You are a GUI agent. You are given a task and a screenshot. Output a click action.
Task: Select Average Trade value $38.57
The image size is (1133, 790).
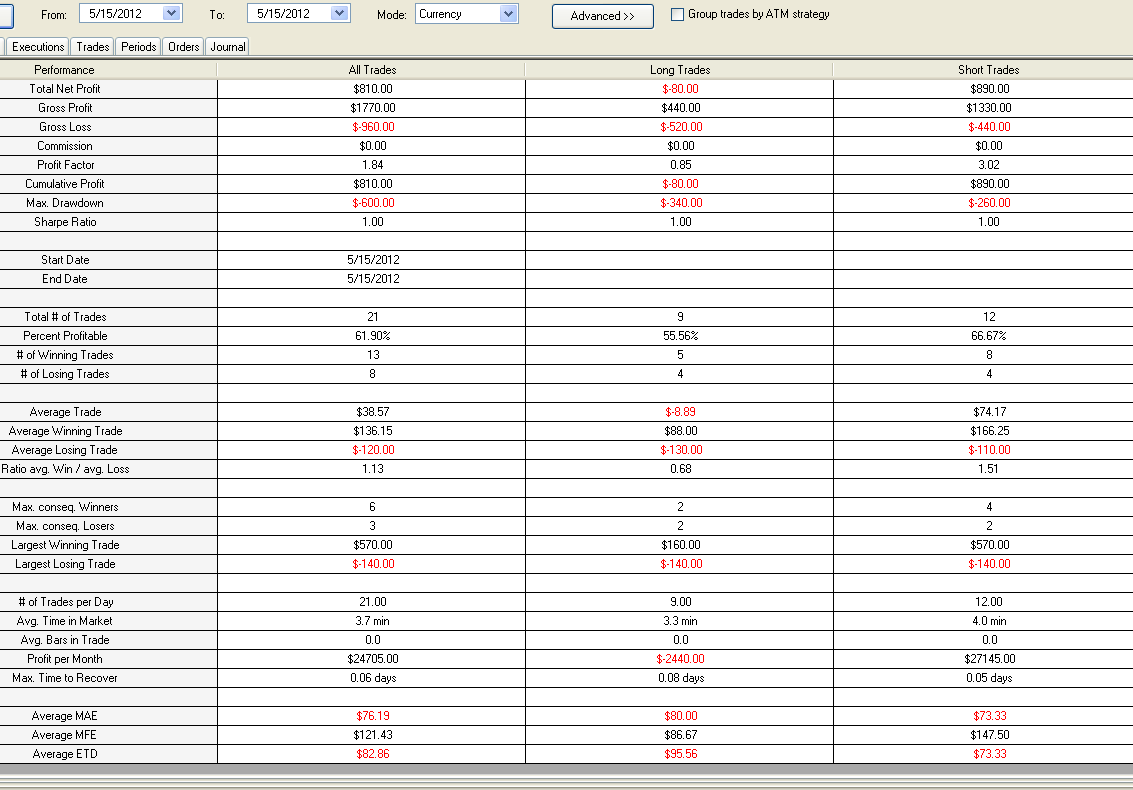[373, 412]
